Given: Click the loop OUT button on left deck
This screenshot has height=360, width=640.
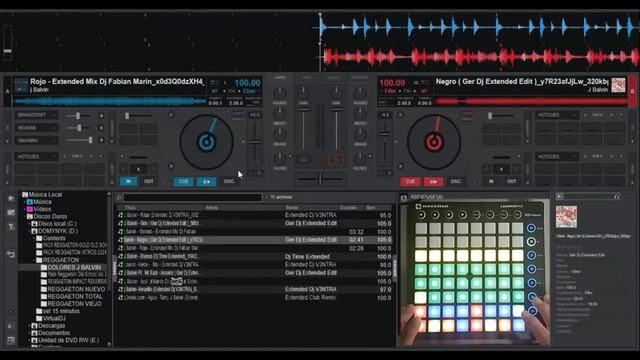Looking at the screenshot, I should pyautogui.click(x=149, y=181).
